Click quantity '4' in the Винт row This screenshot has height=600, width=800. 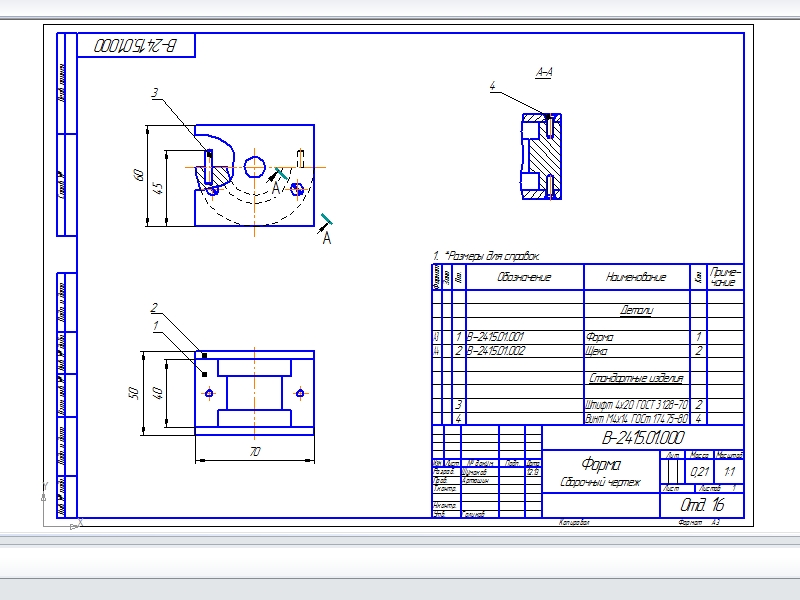pos(698,418)
